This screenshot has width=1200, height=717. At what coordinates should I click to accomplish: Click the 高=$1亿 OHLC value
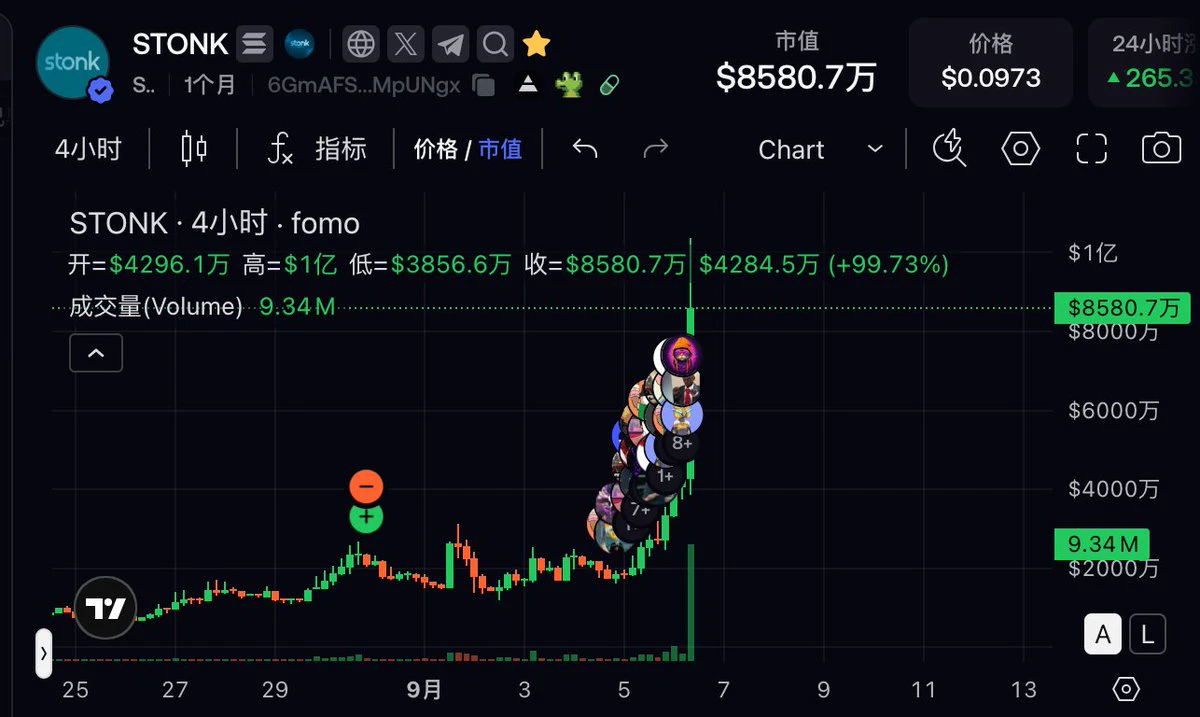pos(289,265)
